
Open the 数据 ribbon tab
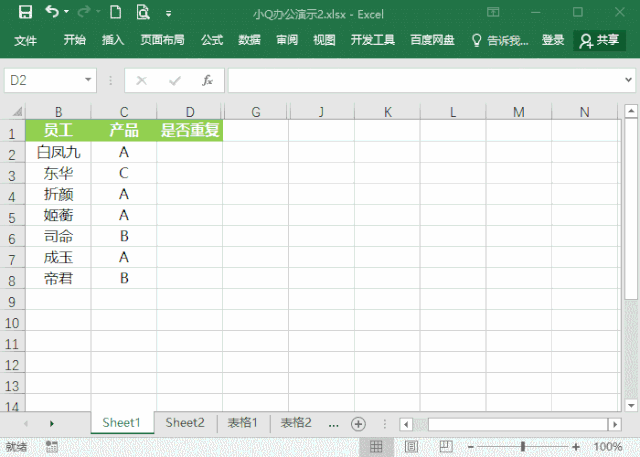click(249, 40)
